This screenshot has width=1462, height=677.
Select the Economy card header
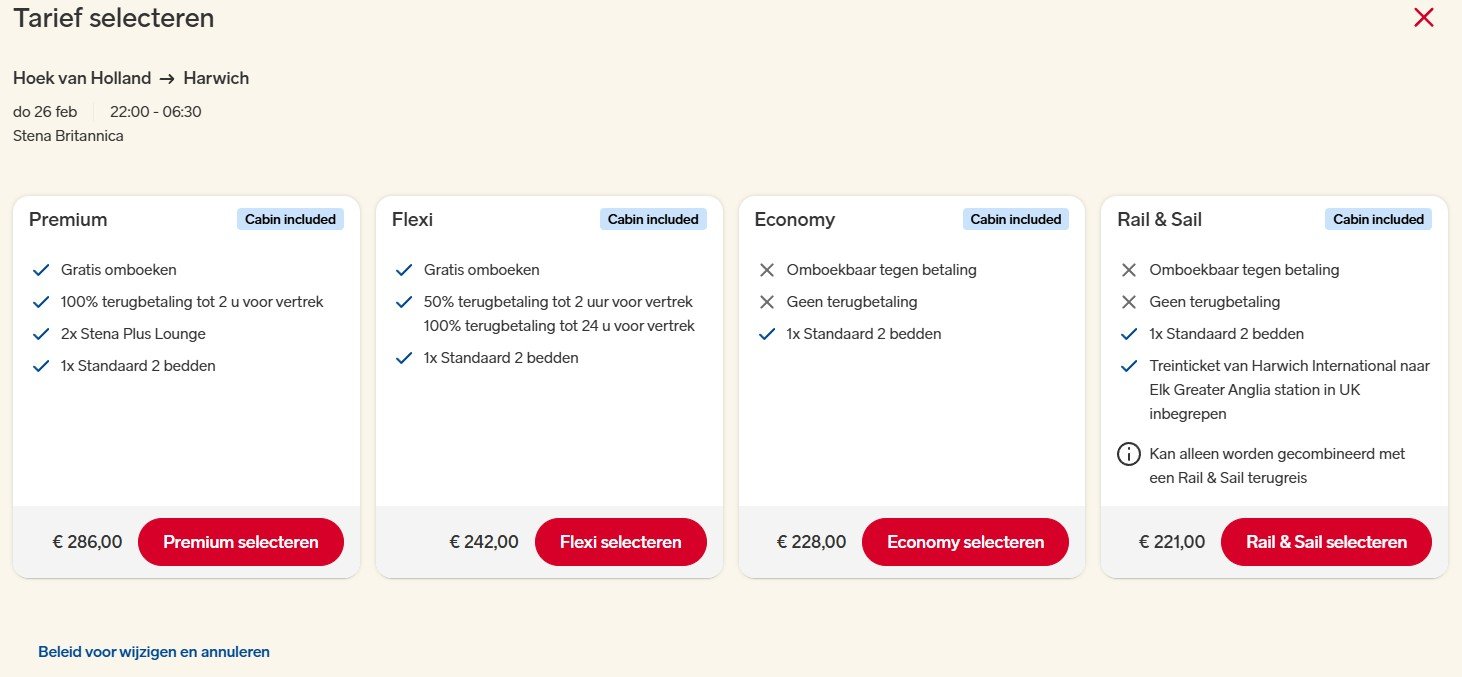(x=795, y=219)
